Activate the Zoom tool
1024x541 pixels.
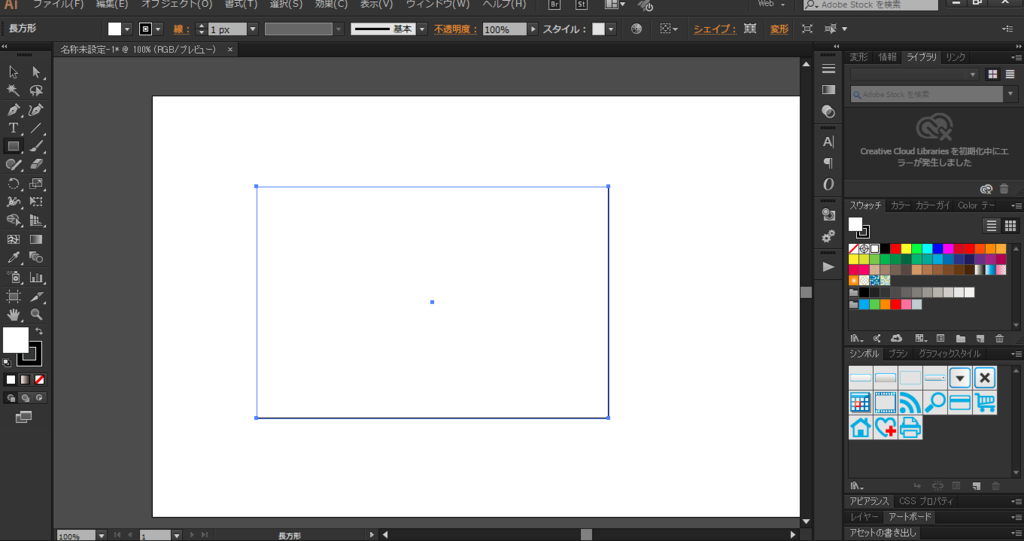[x=37, y=314]
